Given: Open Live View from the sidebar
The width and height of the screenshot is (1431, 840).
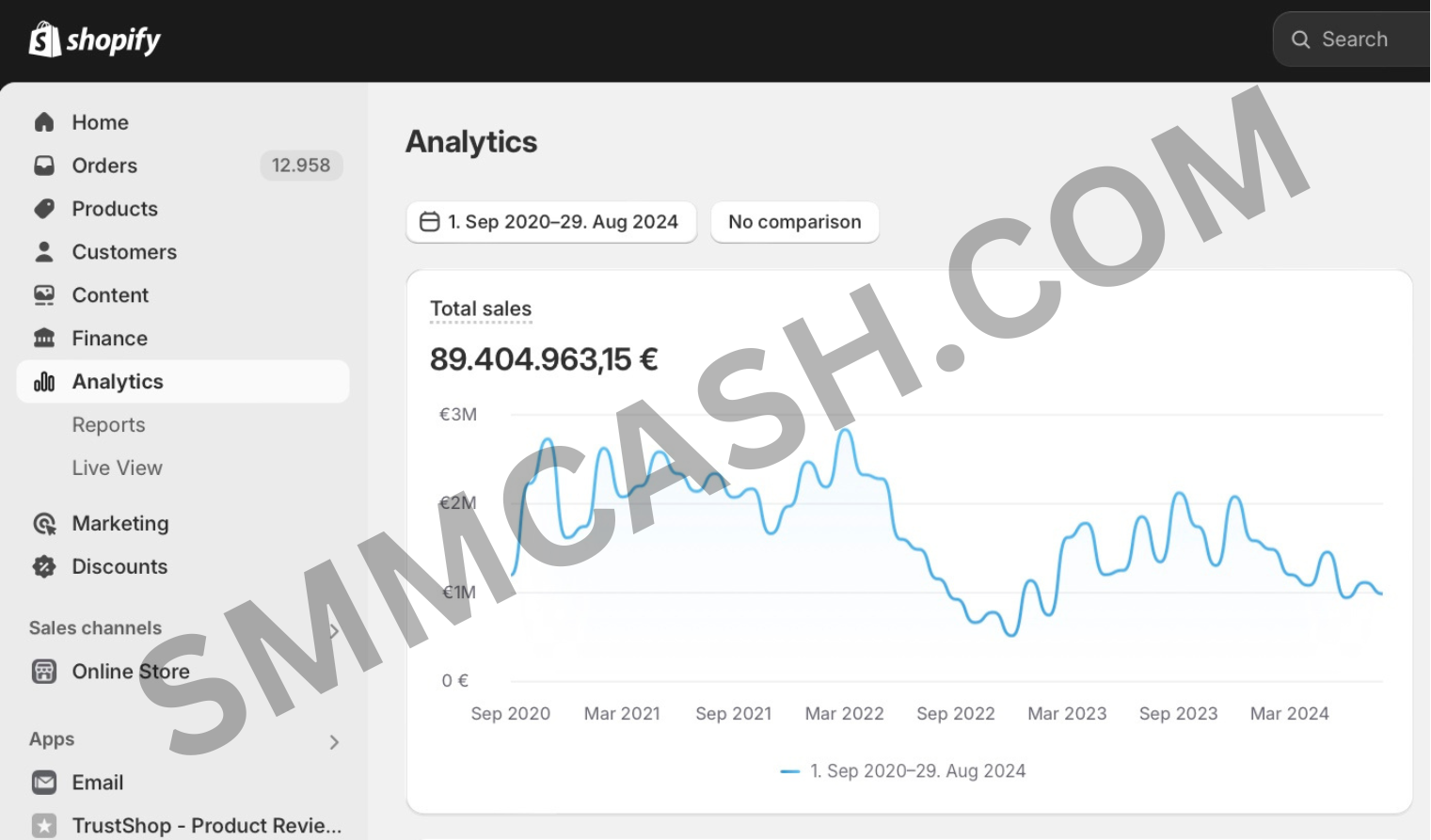Looking at the screenshot, I should [x=117, y=468].
